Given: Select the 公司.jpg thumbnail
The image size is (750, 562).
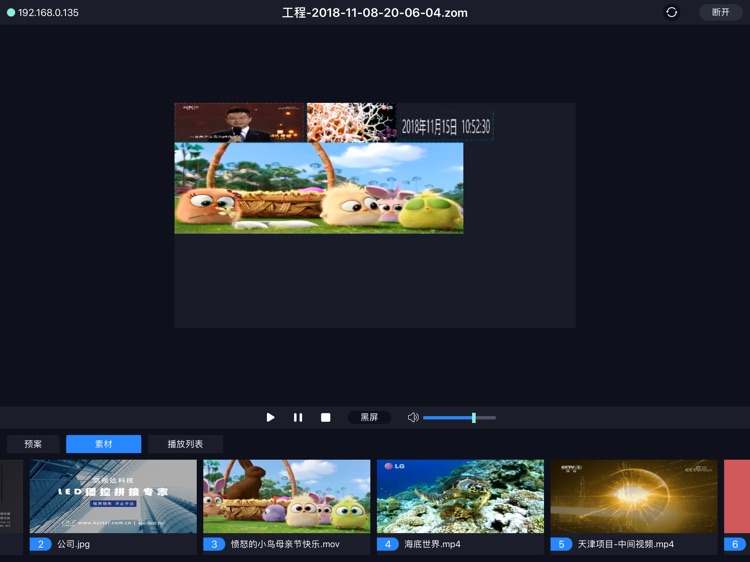Looking at the screenshot, I should click(113, 496).
